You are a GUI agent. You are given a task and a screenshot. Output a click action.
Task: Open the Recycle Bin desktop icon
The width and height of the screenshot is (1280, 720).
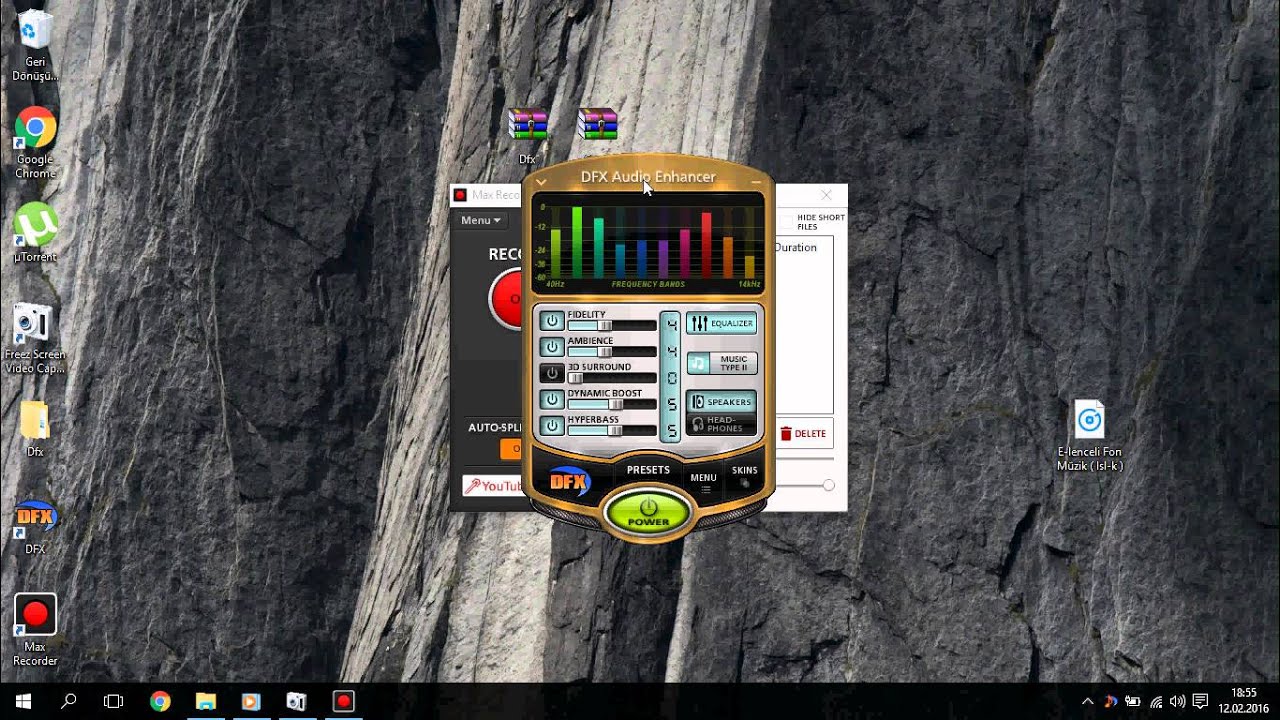point(35,45)
